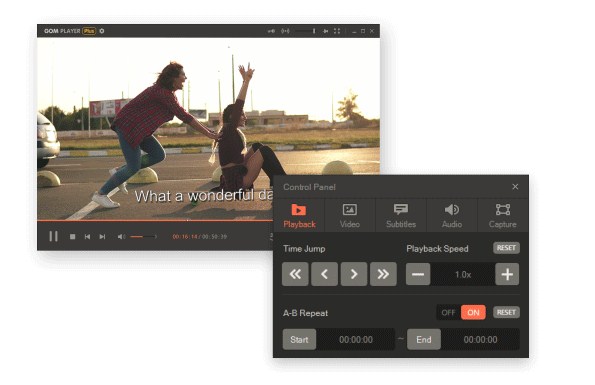Open the Video tab in the Control Panel

350,215
